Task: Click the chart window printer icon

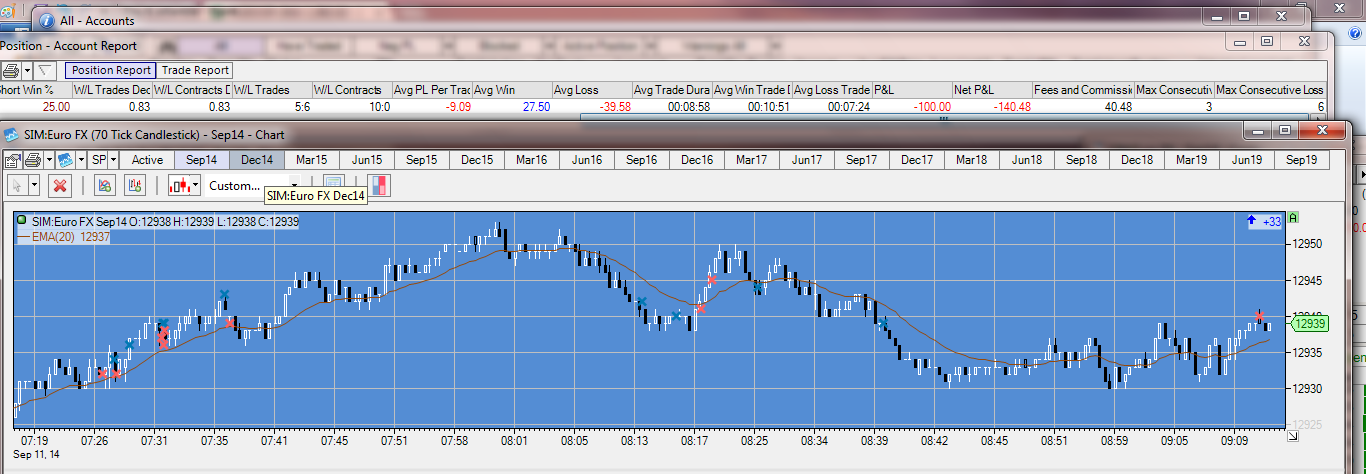Action: point(32,160)
